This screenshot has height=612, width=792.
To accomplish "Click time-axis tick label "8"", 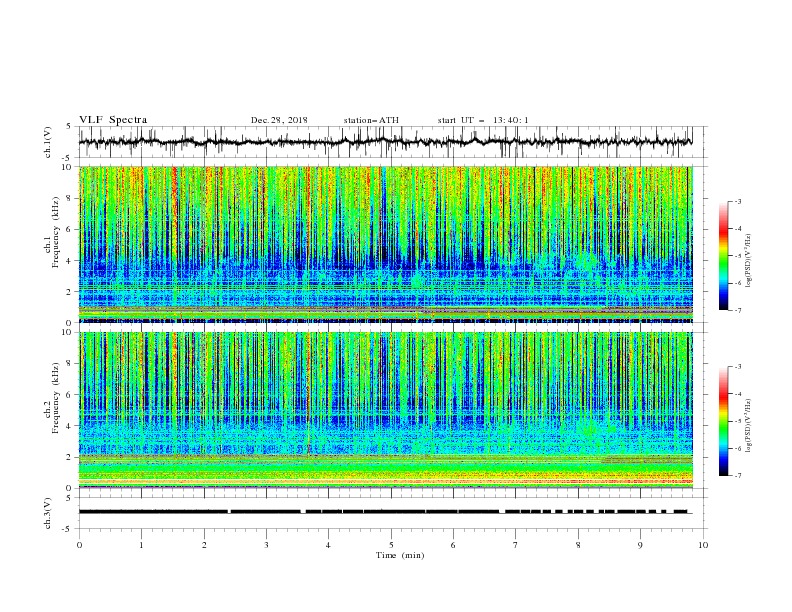I will (578, 545).
